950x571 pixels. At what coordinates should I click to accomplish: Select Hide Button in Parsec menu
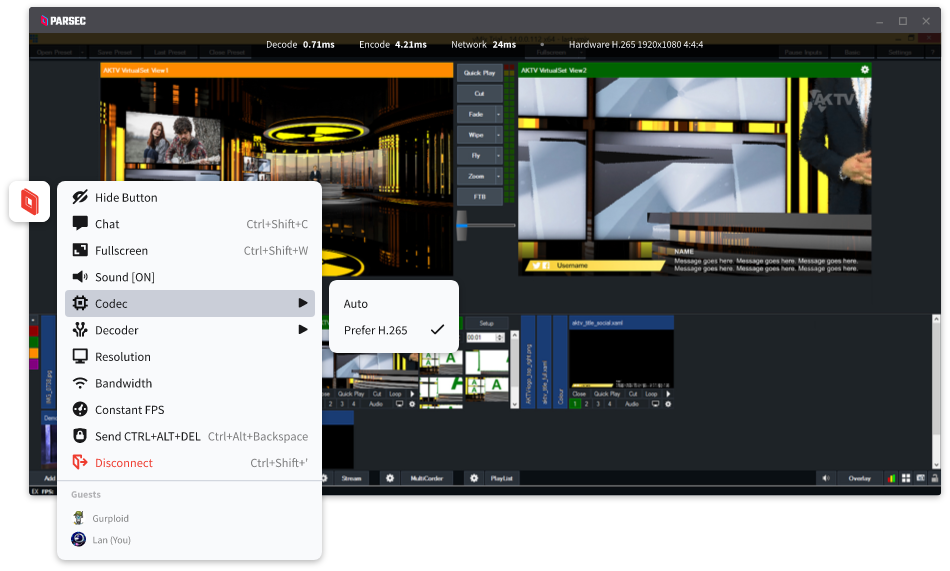point(189,198)
